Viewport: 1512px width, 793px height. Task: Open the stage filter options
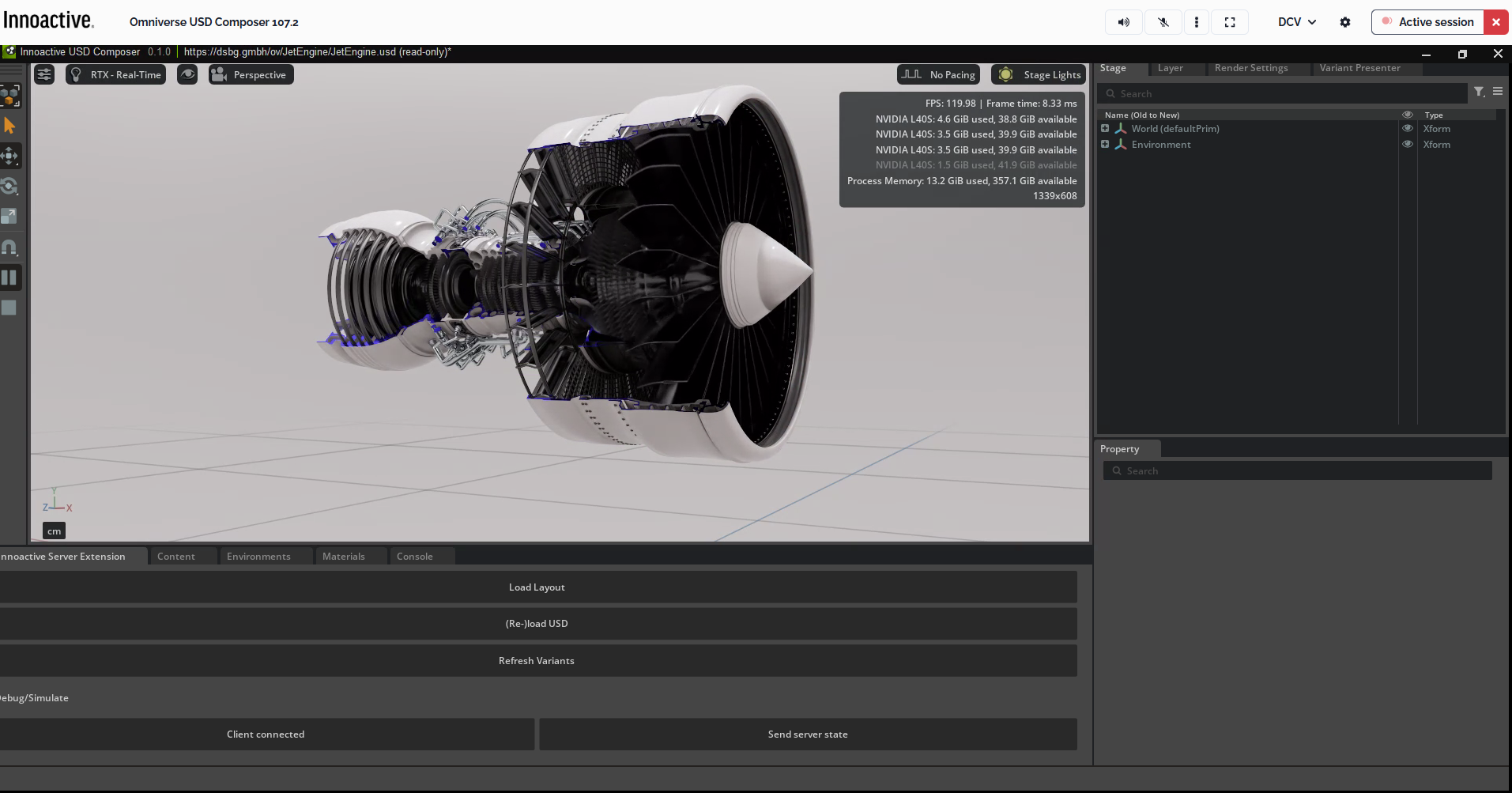click(1479, 93)
